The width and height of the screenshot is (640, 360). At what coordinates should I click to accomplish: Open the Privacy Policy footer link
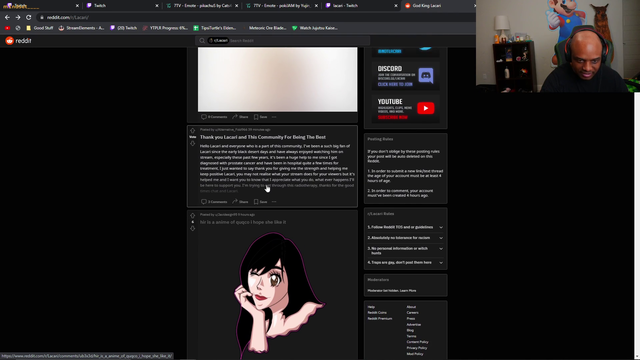click(x=417, y=348)
